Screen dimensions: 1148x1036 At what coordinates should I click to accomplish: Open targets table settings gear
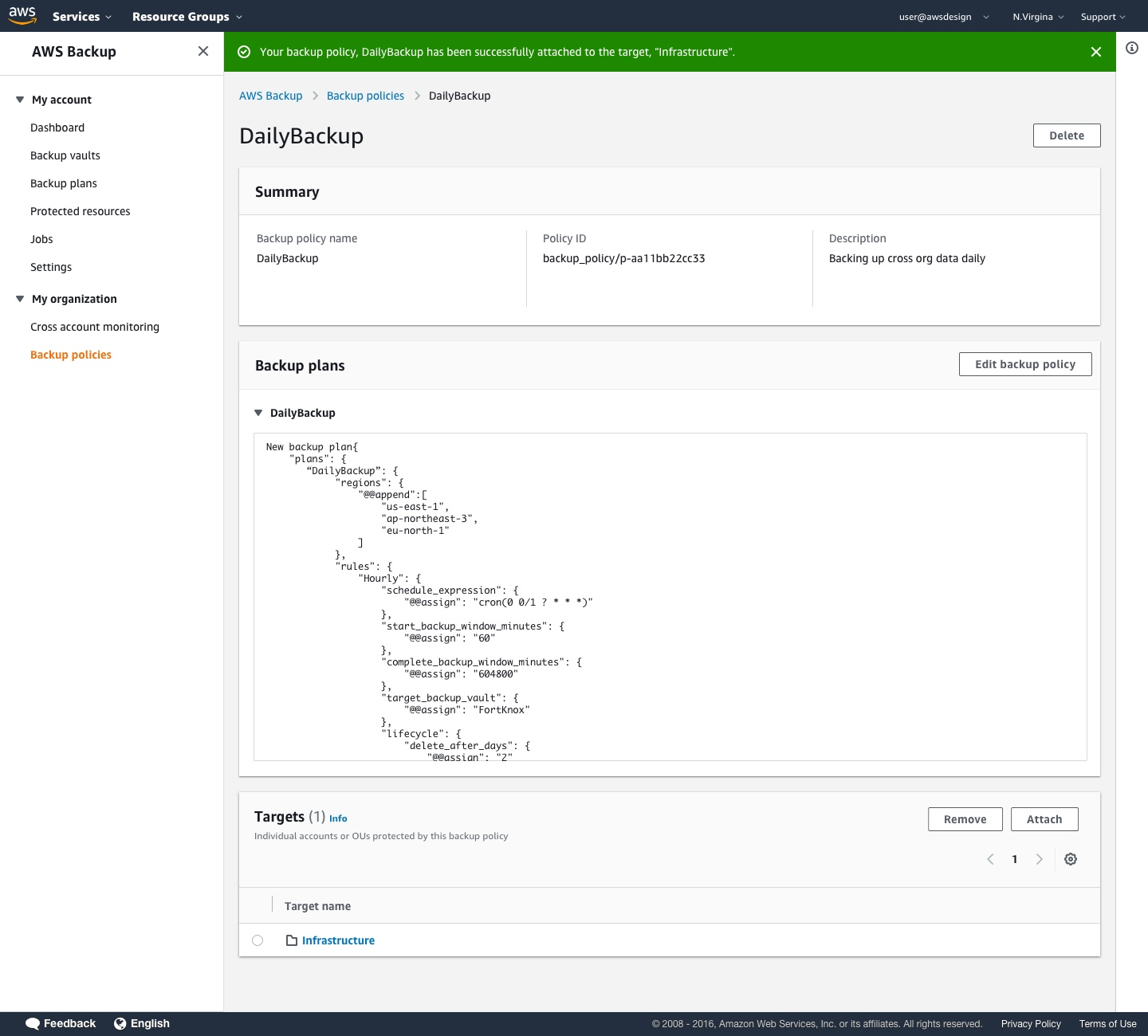tap(1071, 859)
